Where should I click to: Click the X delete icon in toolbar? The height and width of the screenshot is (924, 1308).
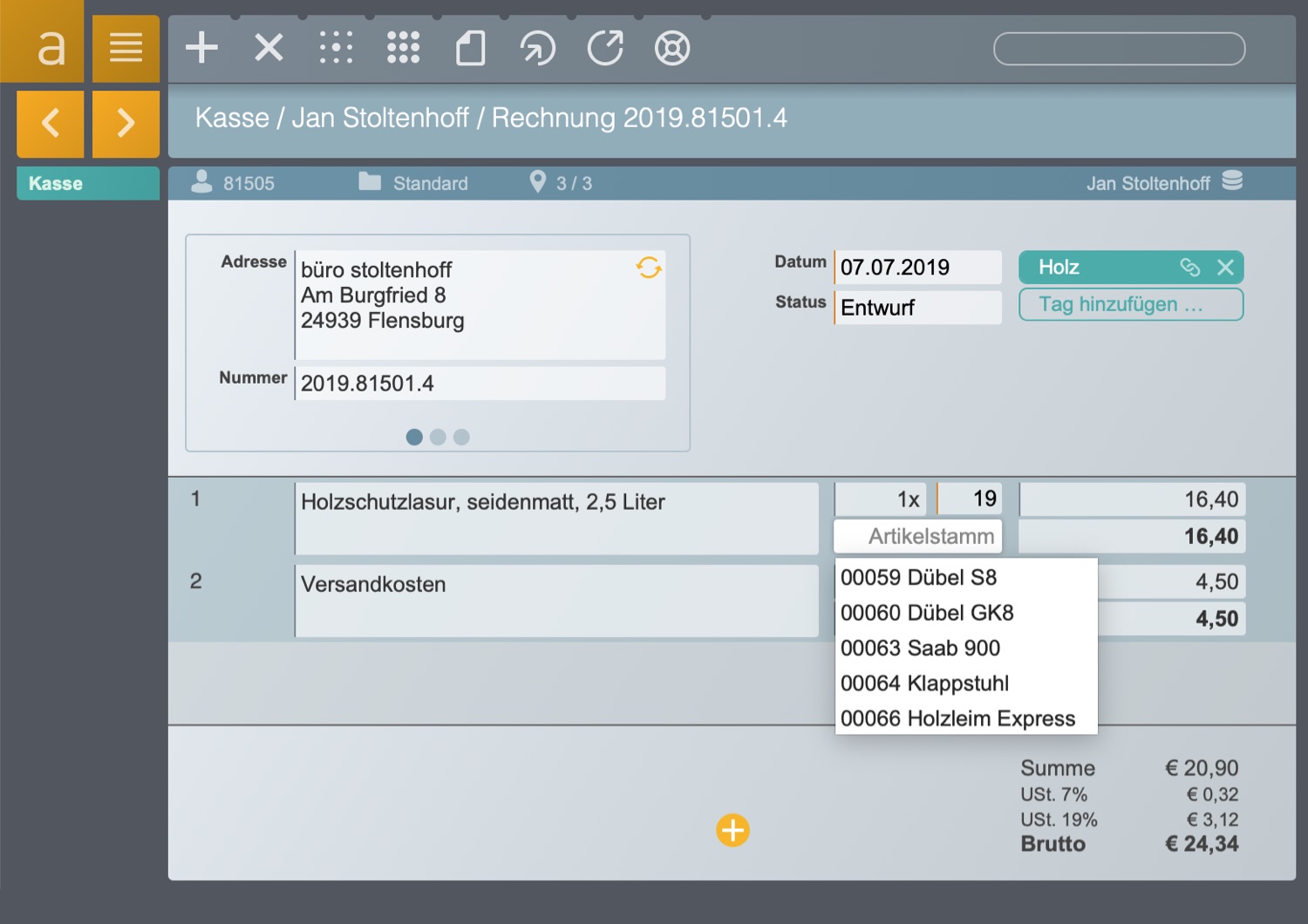click(269, 47)
